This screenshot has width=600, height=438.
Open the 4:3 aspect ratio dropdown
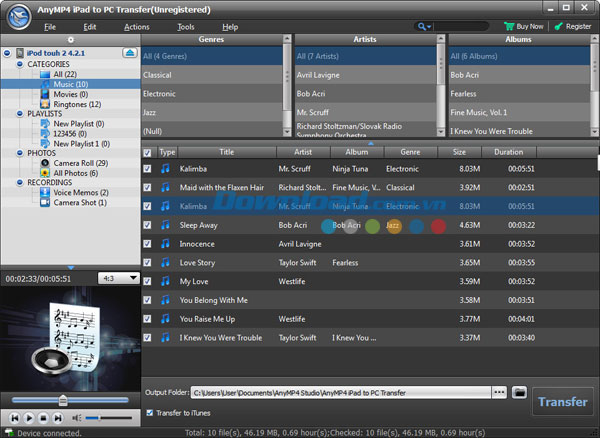point(118,278)
